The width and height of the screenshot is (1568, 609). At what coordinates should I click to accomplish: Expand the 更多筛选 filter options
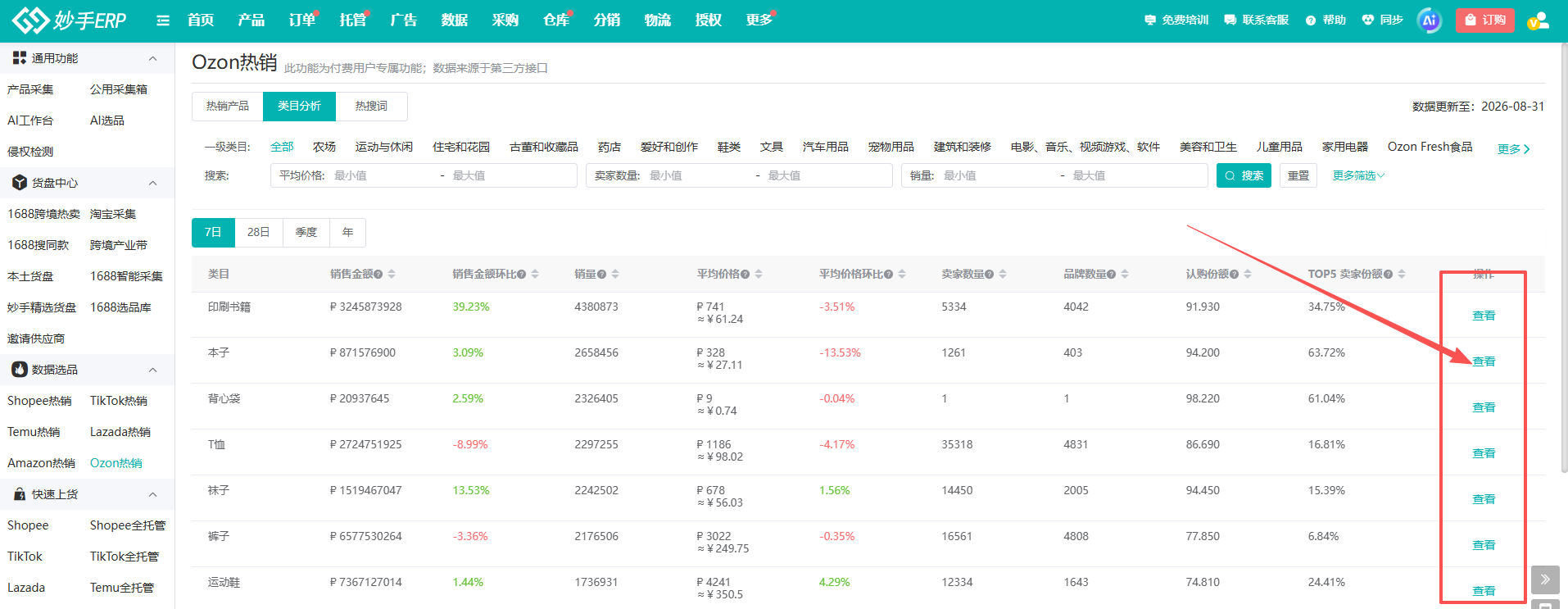[x=1358, y=175]
